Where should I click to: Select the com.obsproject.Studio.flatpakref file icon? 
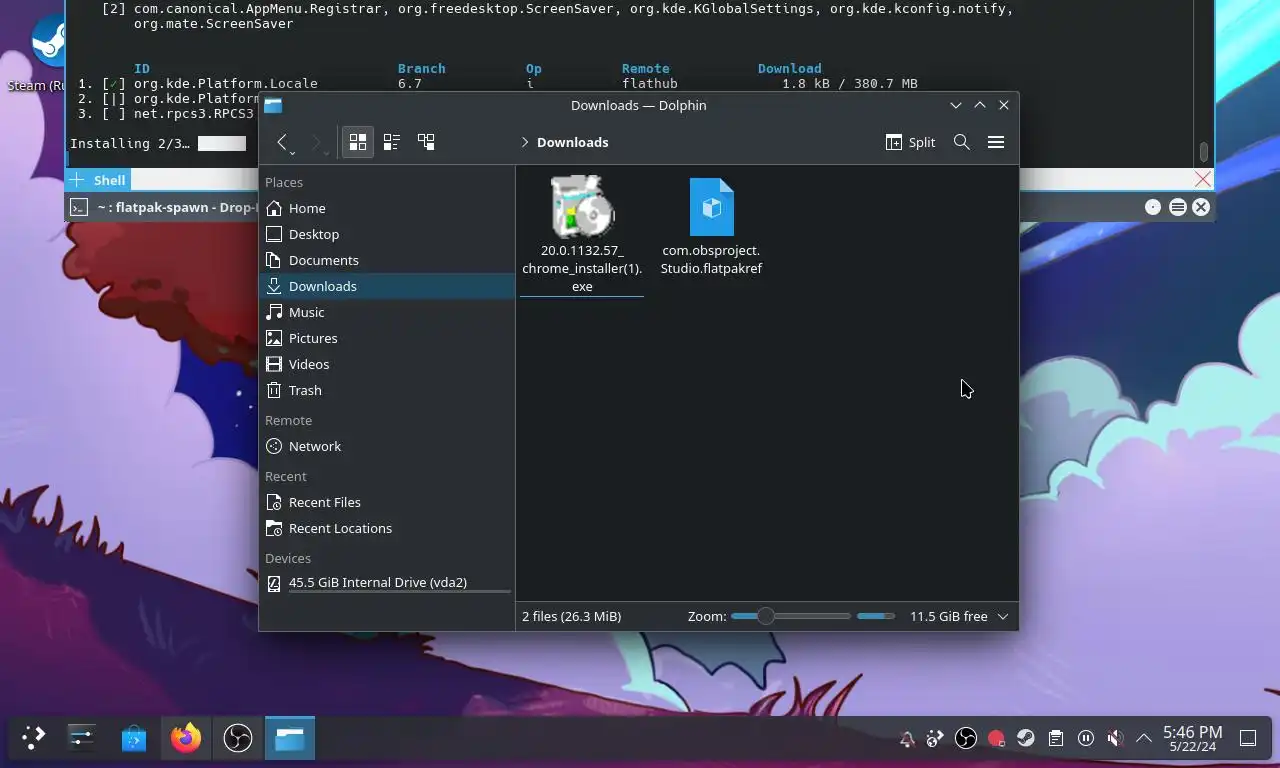tap(712, 207)
